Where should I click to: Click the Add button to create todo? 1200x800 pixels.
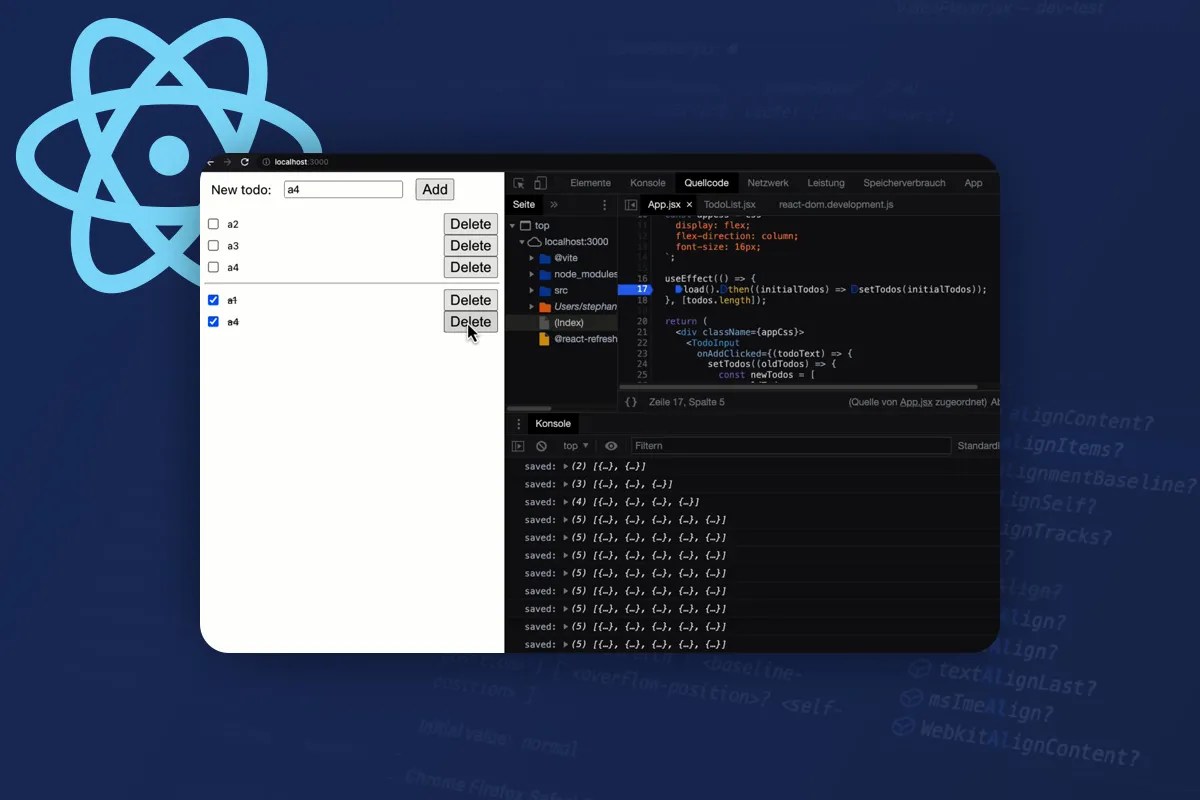point(434,188)
